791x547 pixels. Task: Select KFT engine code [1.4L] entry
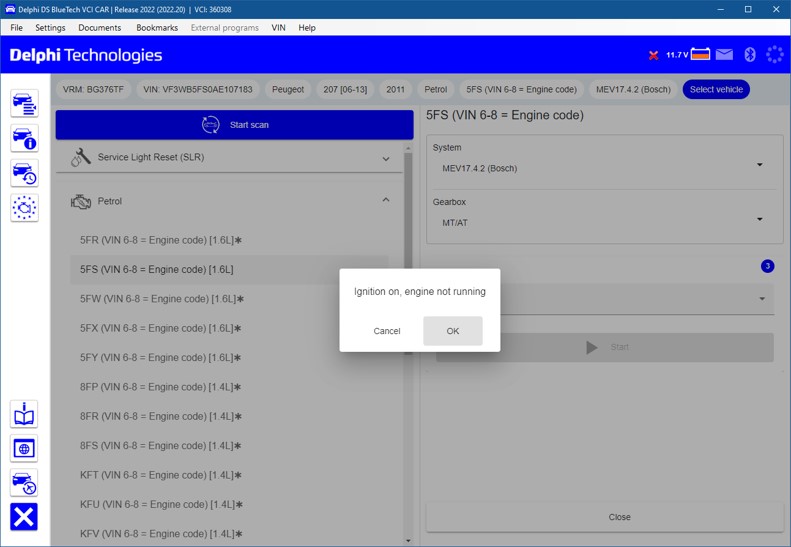coord(230,475)
